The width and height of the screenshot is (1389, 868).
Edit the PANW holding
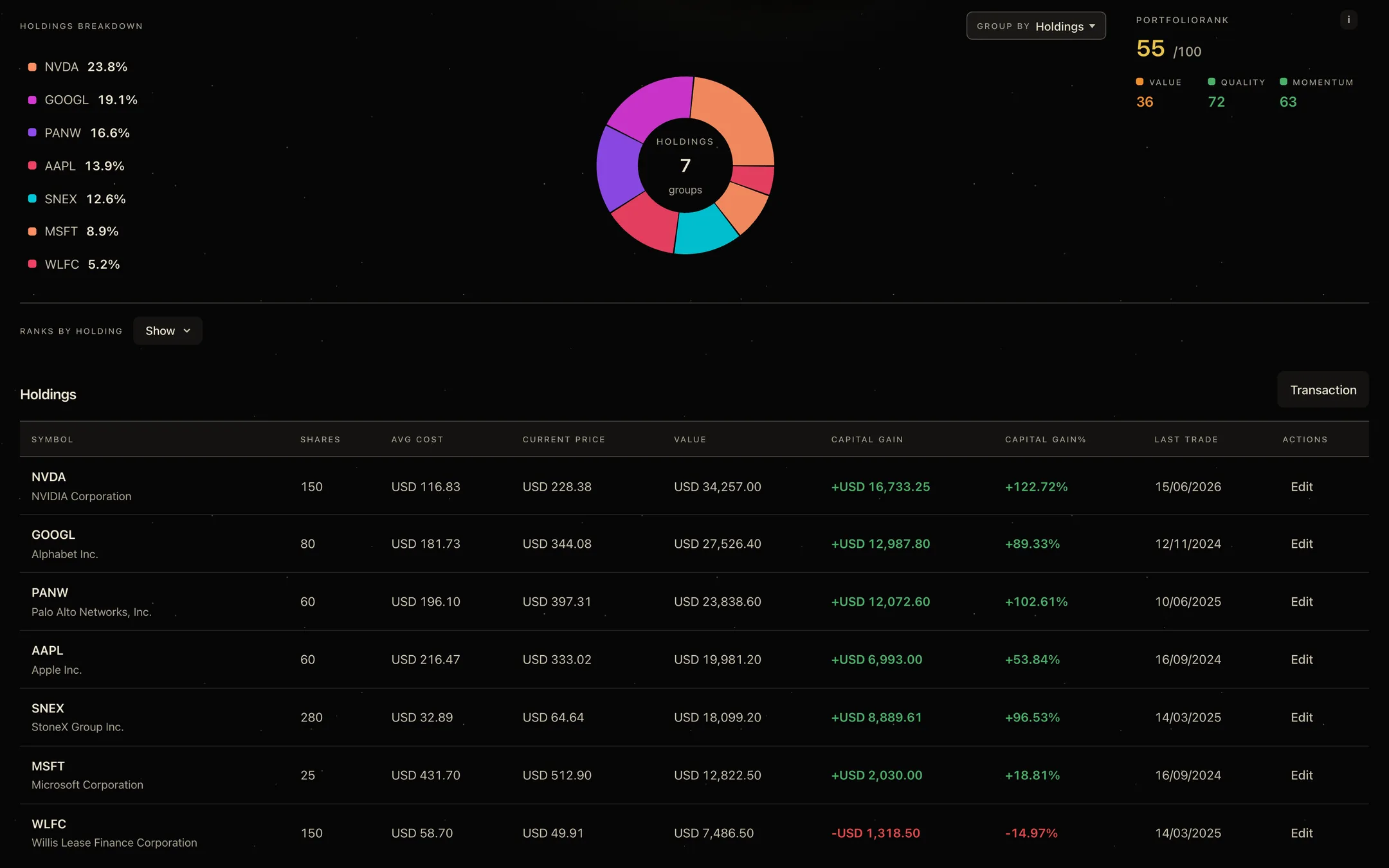[x=1302, y=602]
